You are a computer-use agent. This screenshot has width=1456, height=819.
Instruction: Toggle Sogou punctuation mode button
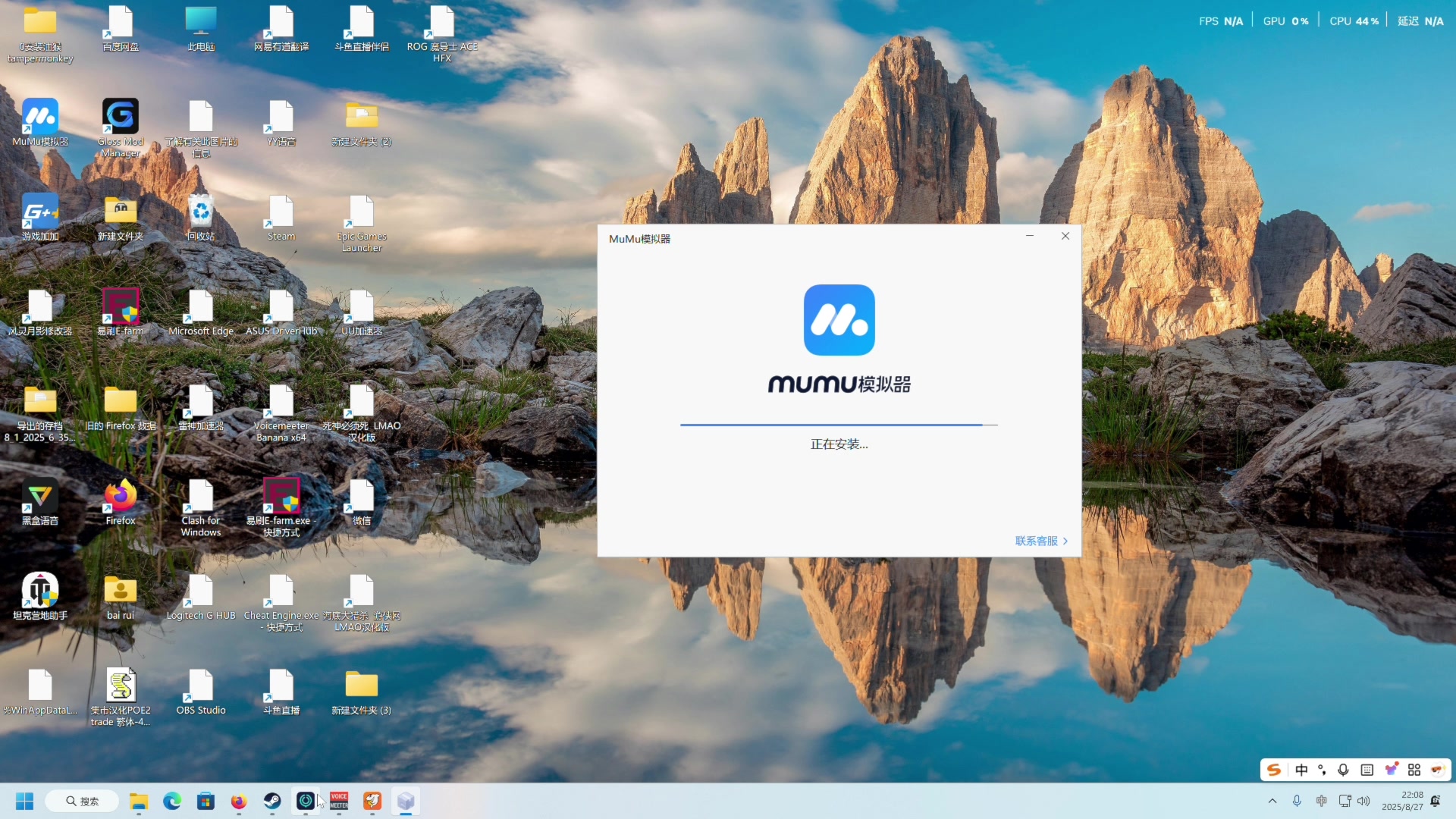(1322, 770)
